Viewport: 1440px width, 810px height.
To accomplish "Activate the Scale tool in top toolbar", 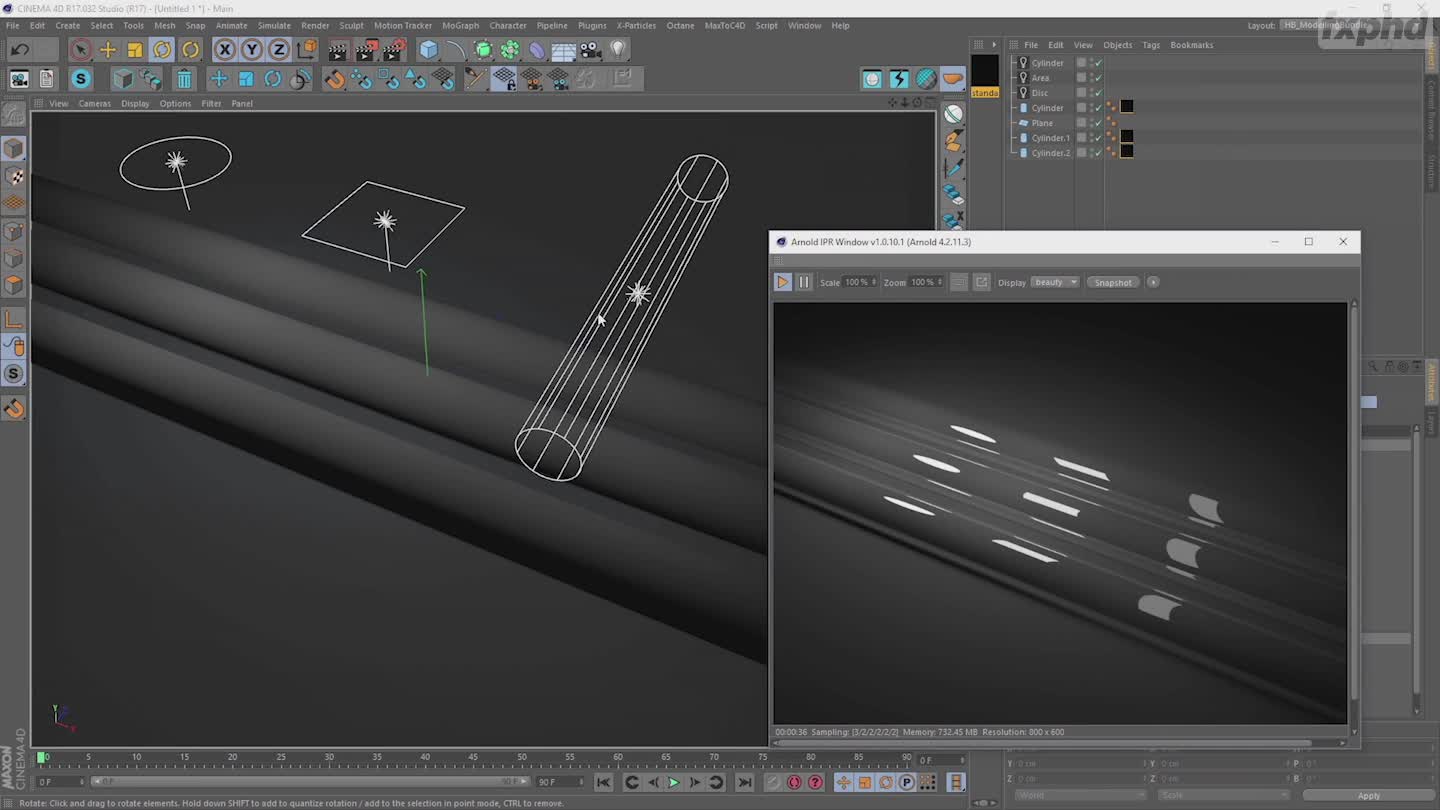I will (135, 49).
